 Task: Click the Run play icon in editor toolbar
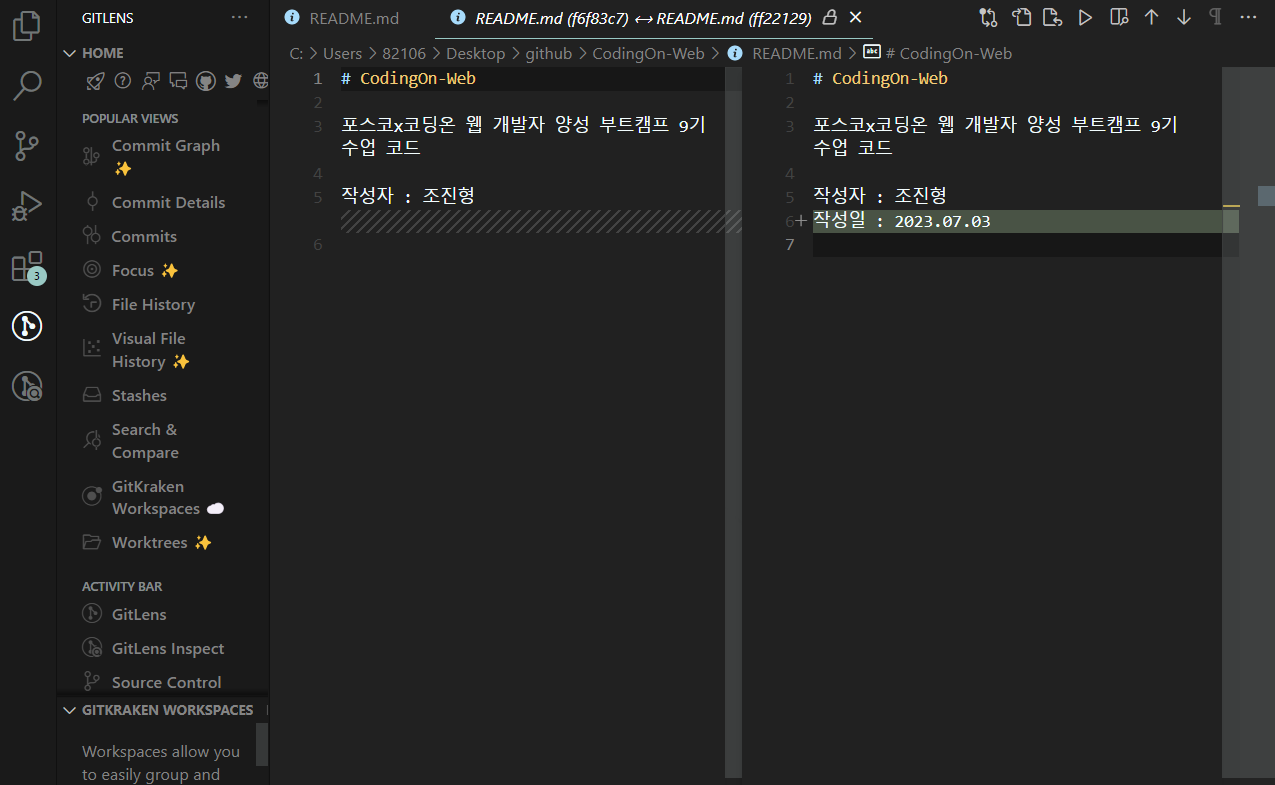tap(1085, 17)
